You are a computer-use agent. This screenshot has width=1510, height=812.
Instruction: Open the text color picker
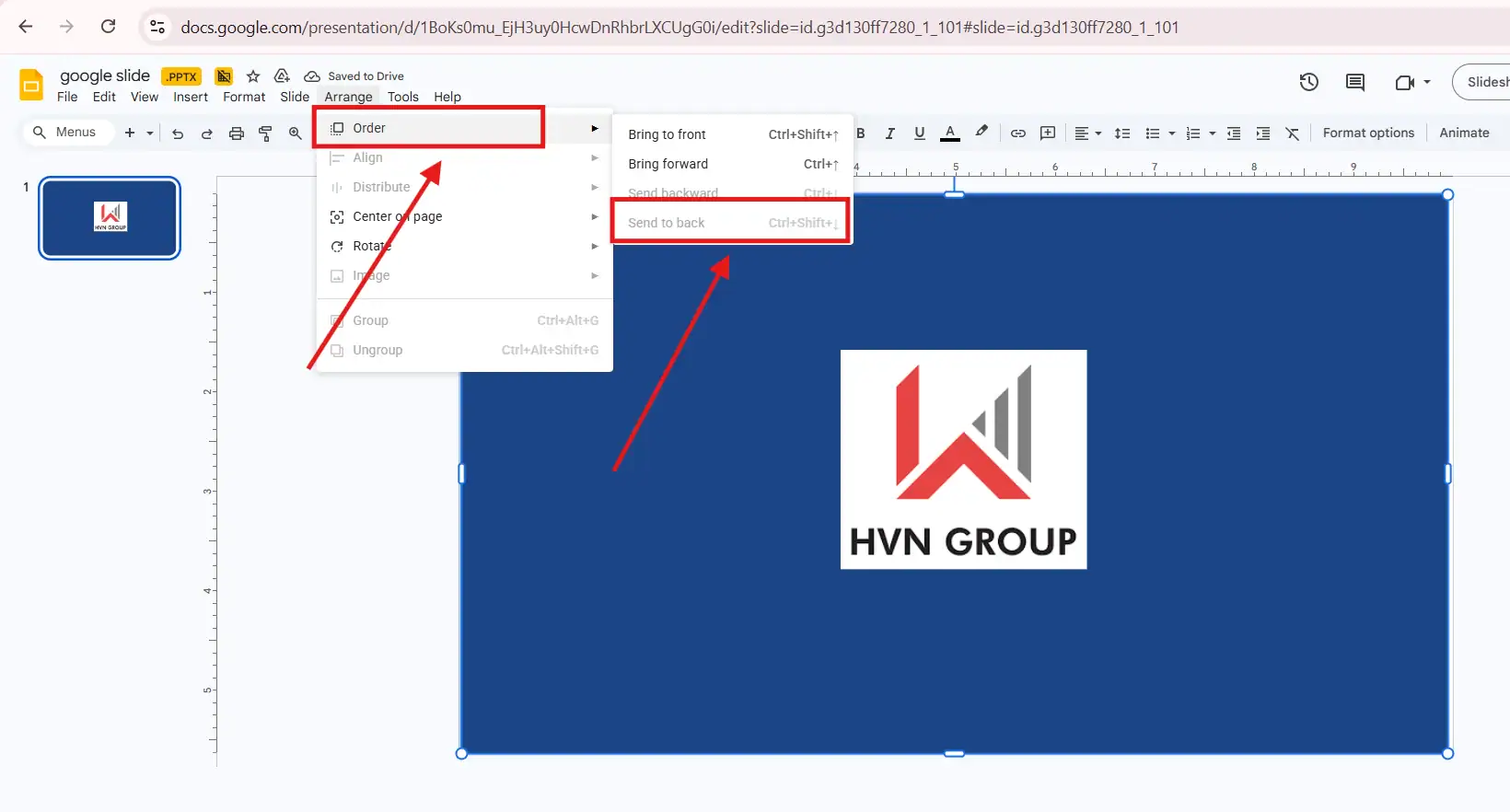(x=950, y=133)
